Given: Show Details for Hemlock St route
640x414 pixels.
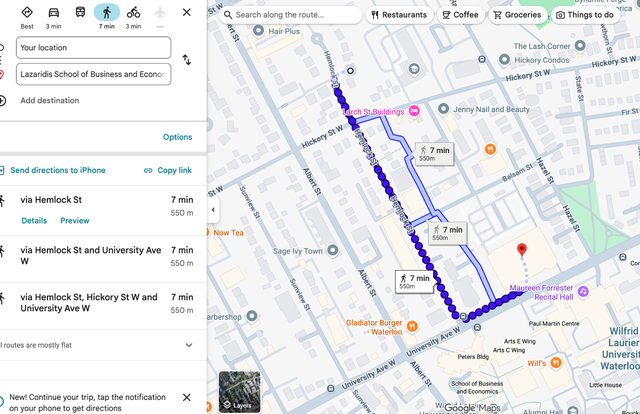Looking at the screenshot, I should click(x=34, y=221).
